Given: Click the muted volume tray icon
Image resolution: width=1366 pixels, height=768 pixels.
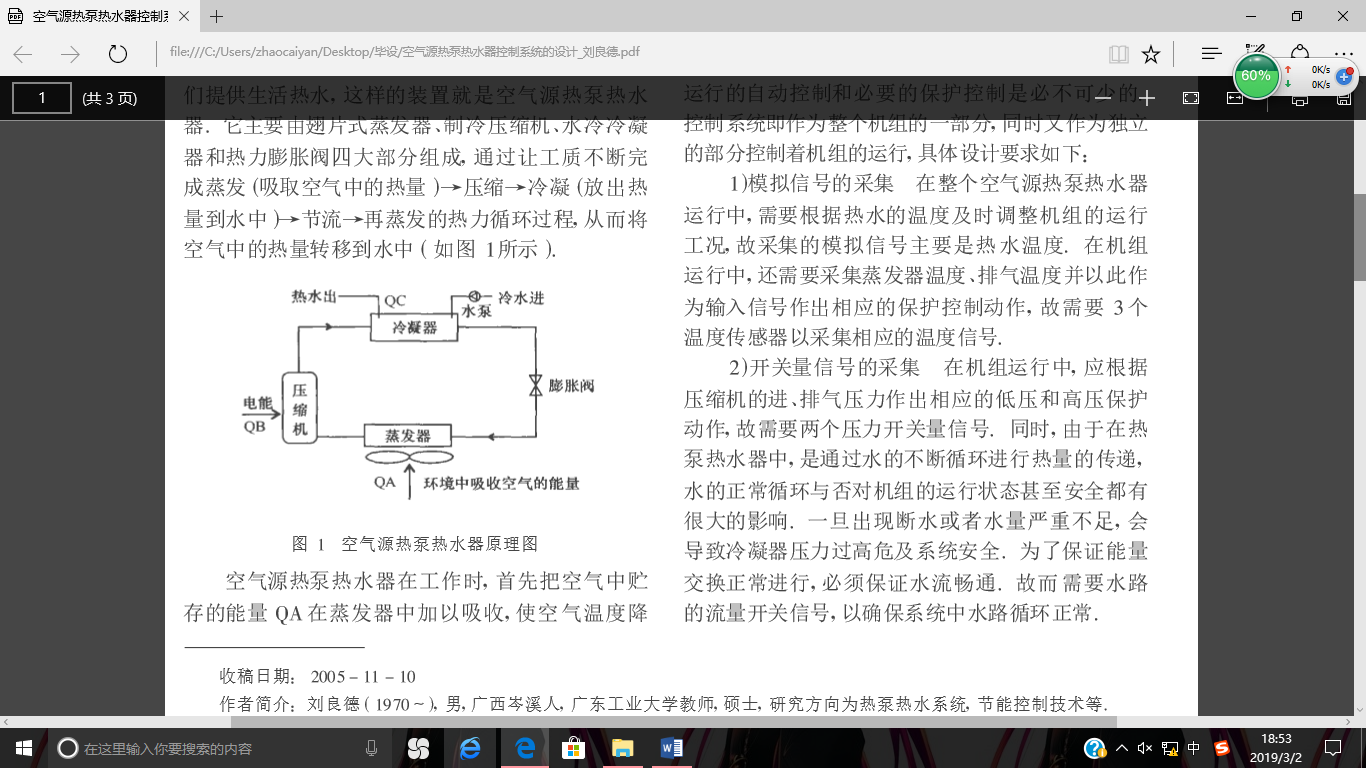Looking at the screenshot, I should pyautogui.click(x=1145, y=748).
